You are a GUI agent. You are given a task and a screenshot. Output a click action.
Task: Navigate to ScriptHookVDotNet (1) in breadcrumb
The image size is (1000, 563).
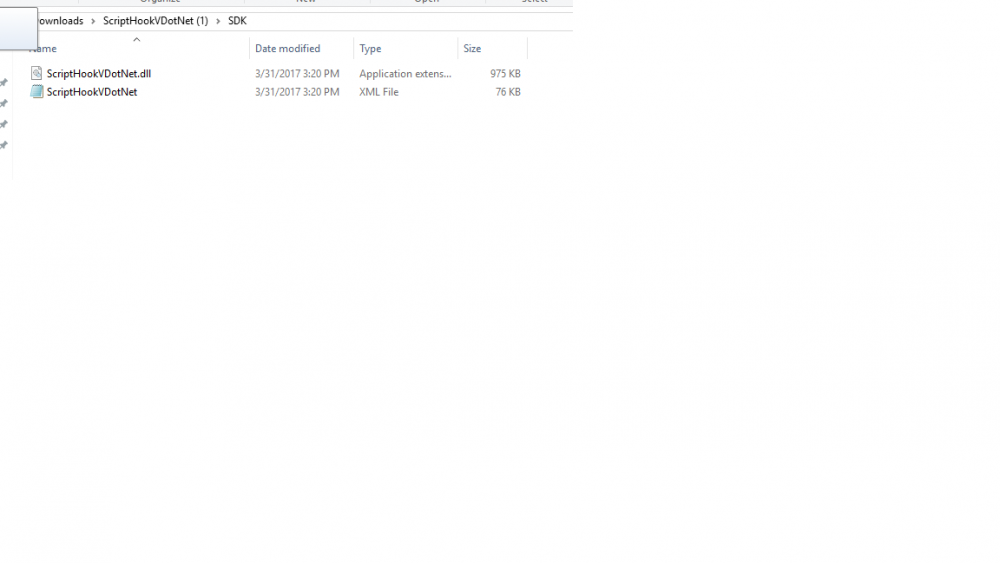[156, 20]
